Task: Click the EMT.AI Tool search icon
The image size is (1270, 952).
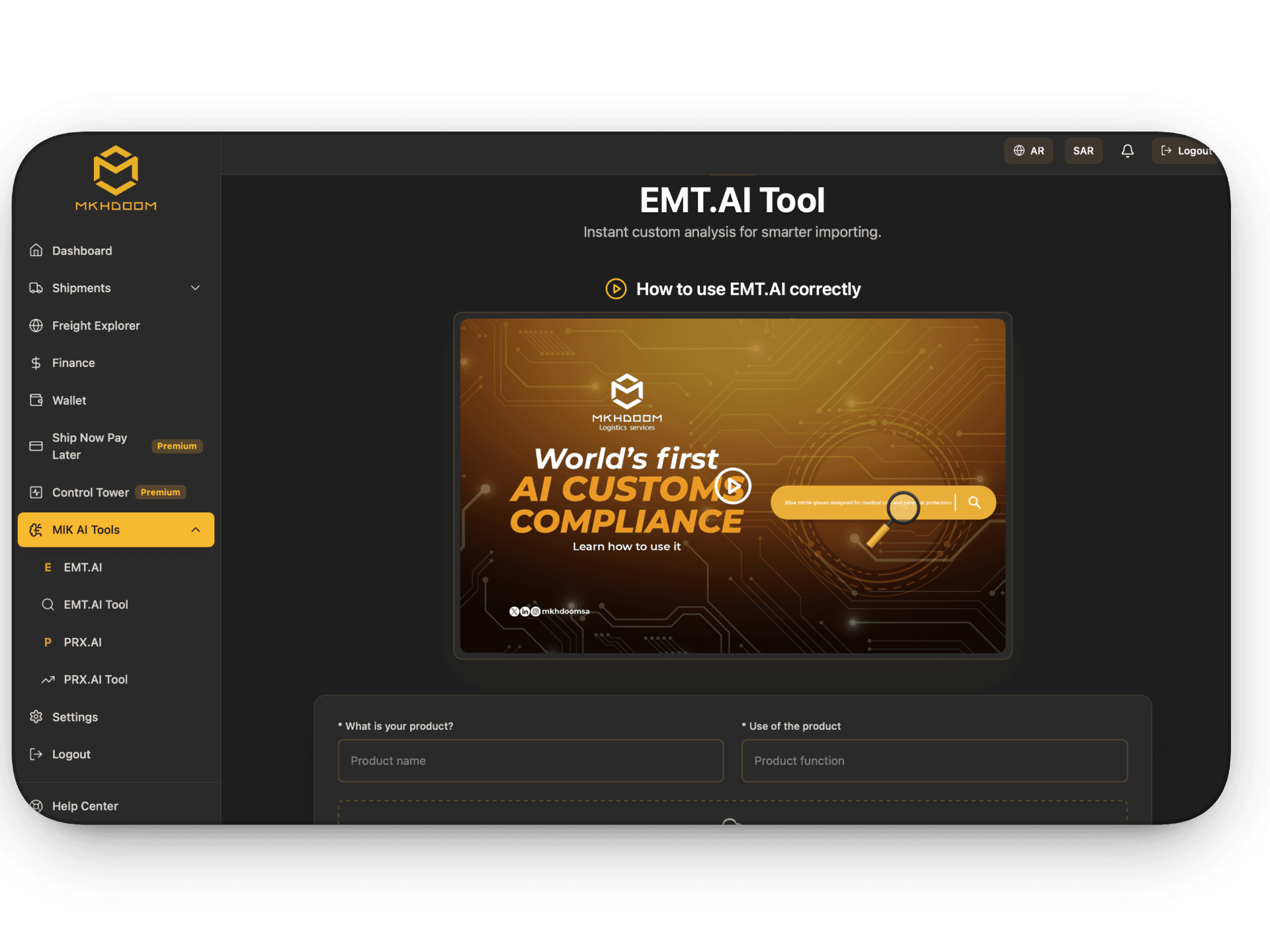Action: tap(48, 605)
